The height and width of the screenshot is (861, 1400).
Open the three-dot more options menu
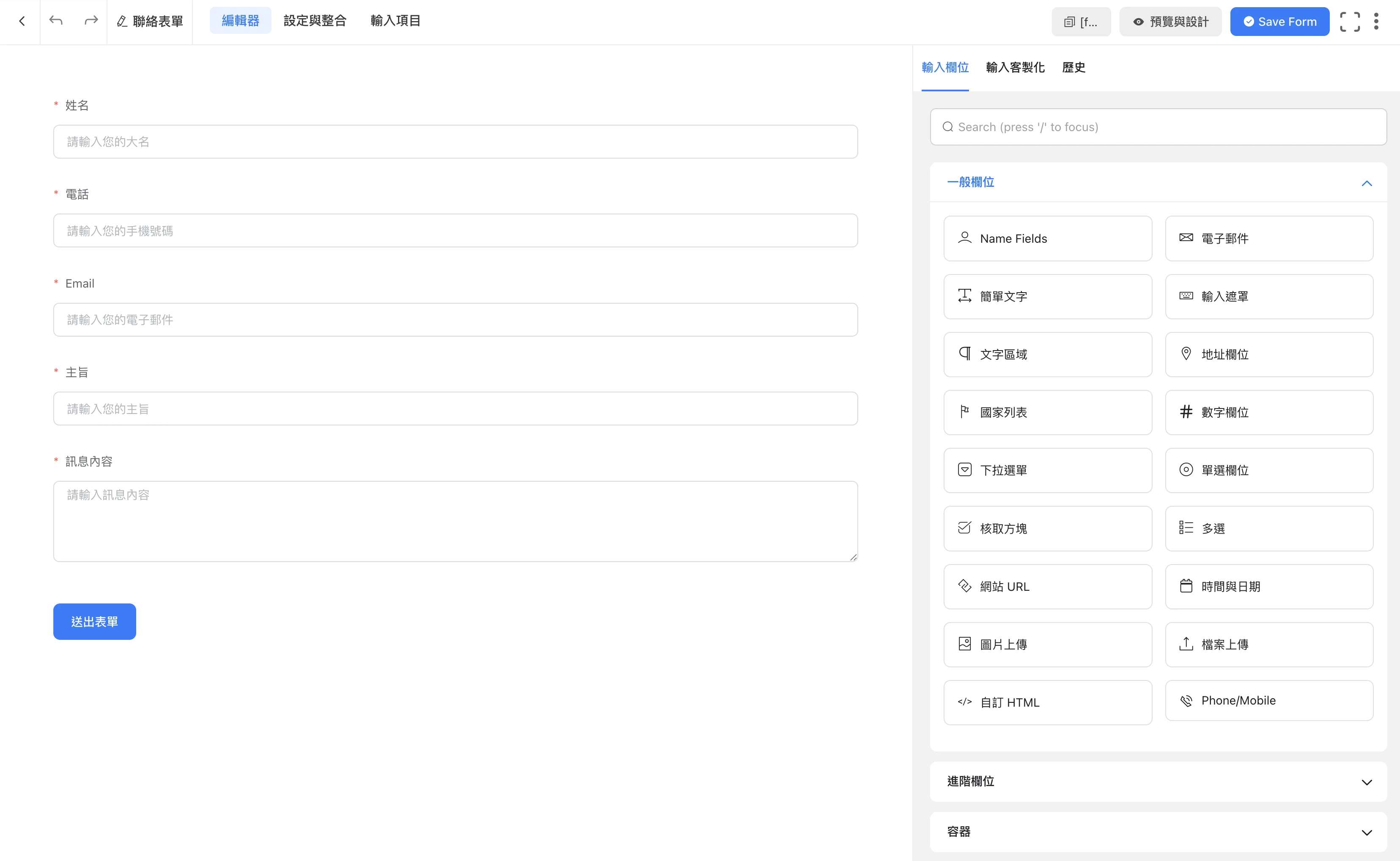pos(1376,22)
